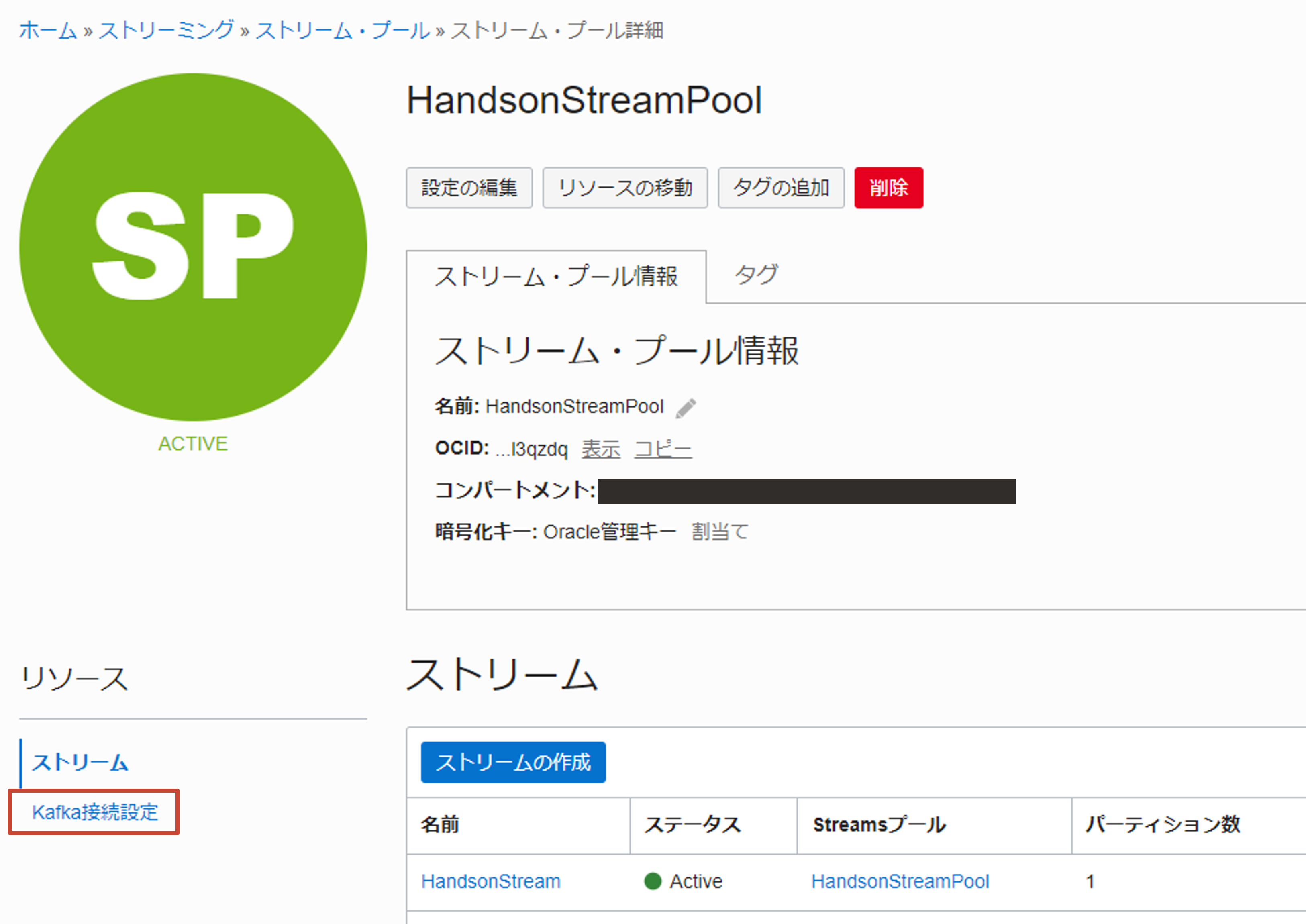Viewport: 1306px width, 924px height.
Task: Click 割当て link for encryption key
Action: click(x=720, y=532)
